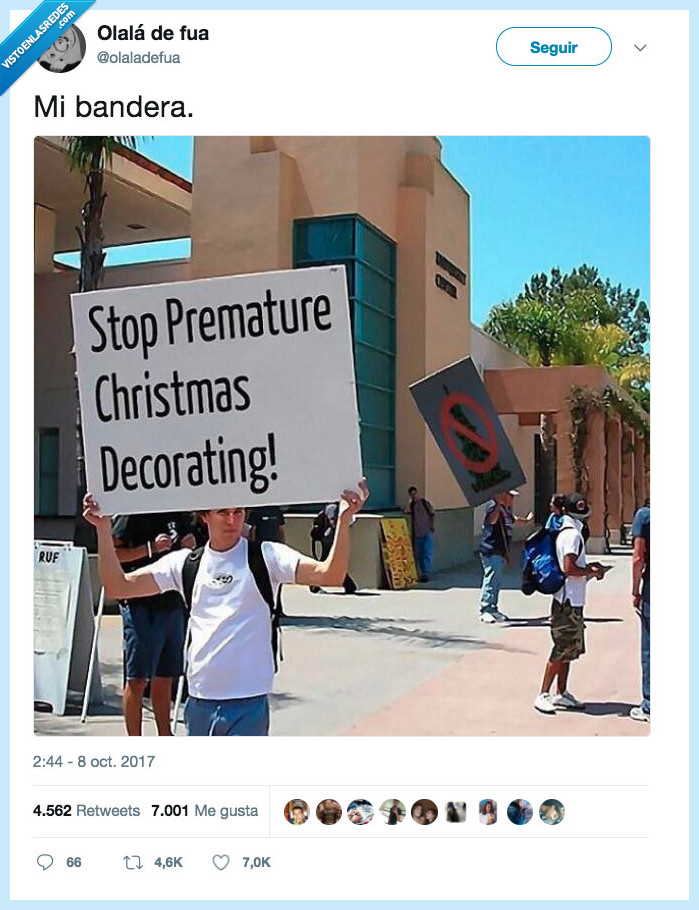
Task: Open the protest sign photo
Action: (x=342, y=436)
